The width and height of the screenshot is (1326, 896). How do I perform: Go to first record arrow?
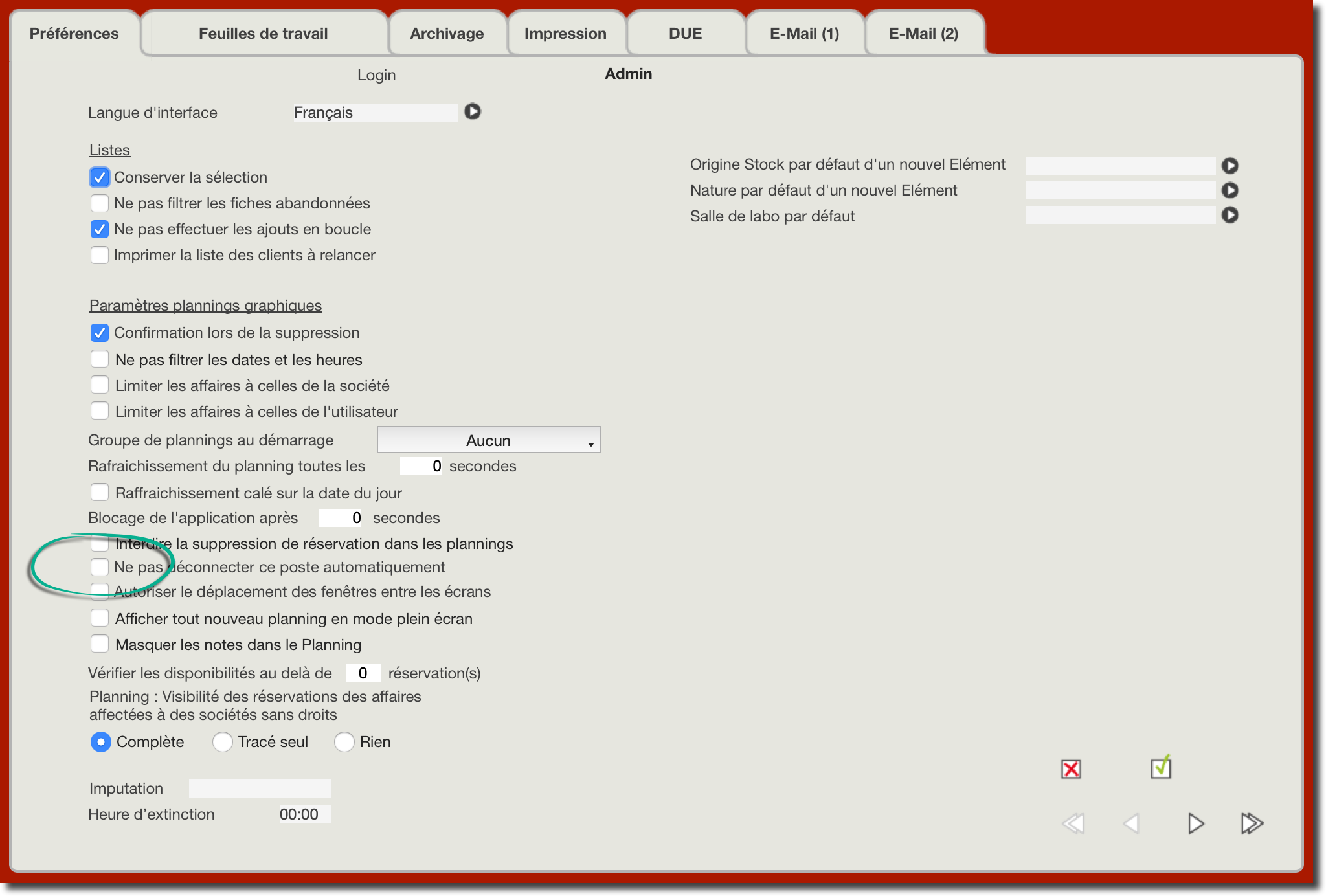(x=1073, y=823)
